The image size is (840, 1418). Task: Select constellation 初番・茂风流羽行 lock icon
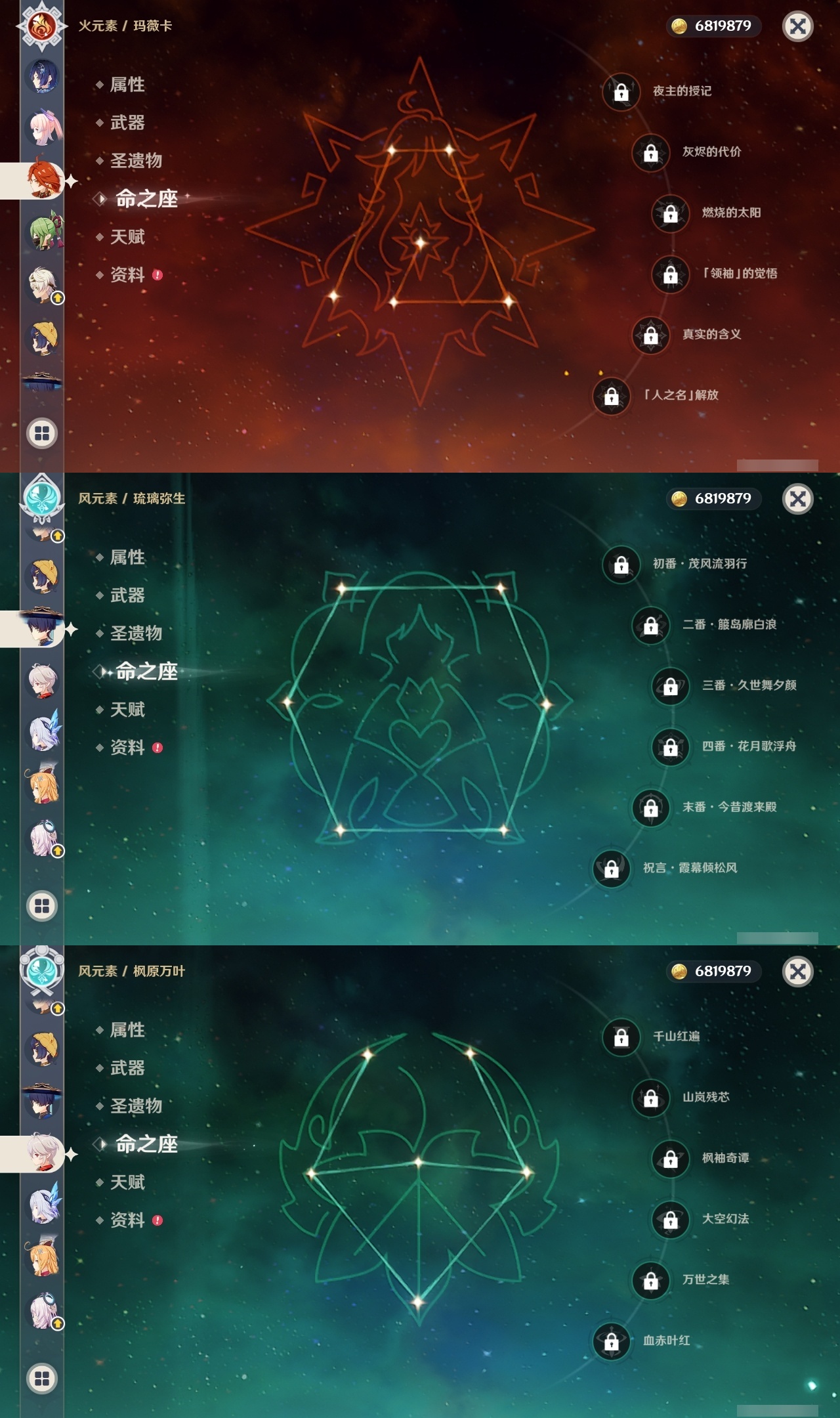click(621, 564)
